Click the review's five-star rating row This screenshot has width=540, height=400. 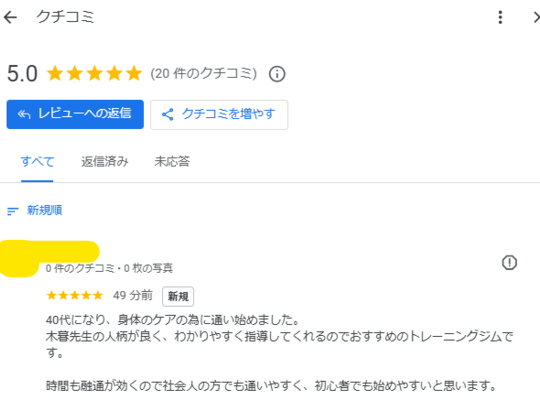pyautogui.click(x=75, y=295)
